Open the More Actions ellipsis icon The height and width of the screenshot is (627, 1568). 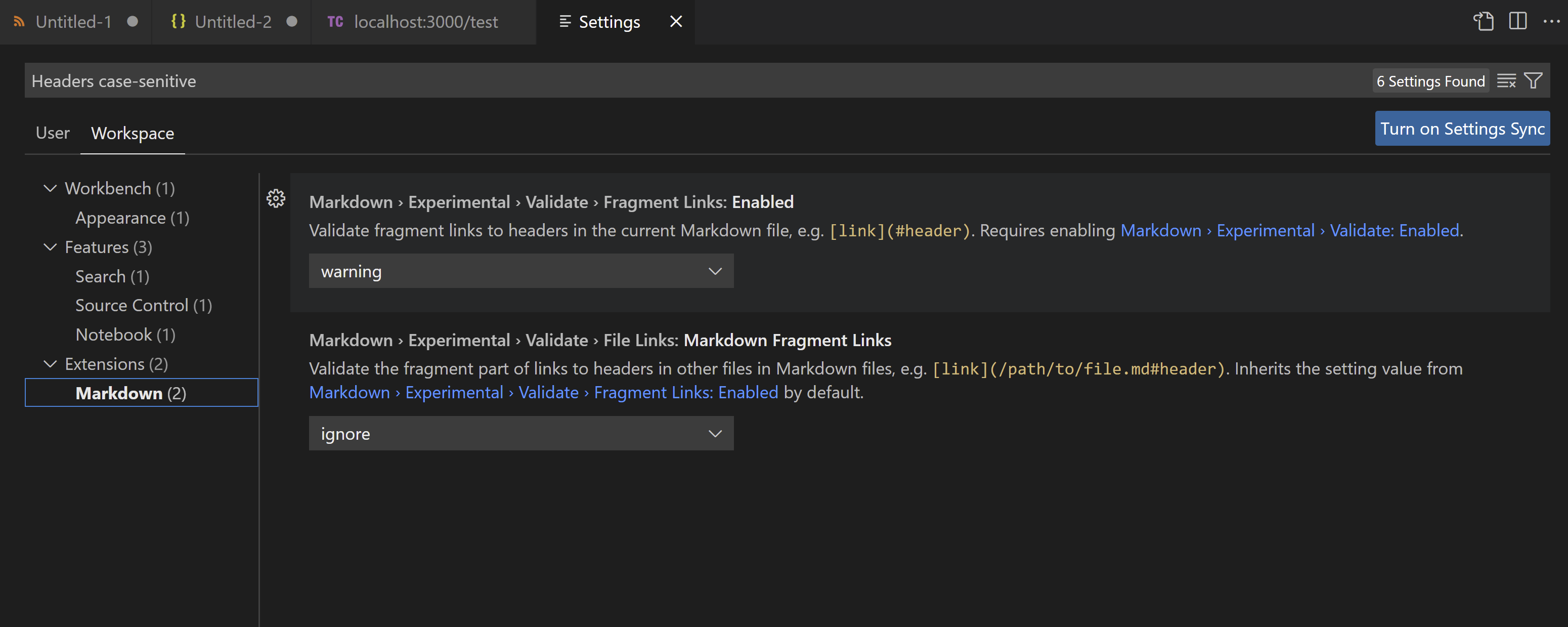(1551, 21)
